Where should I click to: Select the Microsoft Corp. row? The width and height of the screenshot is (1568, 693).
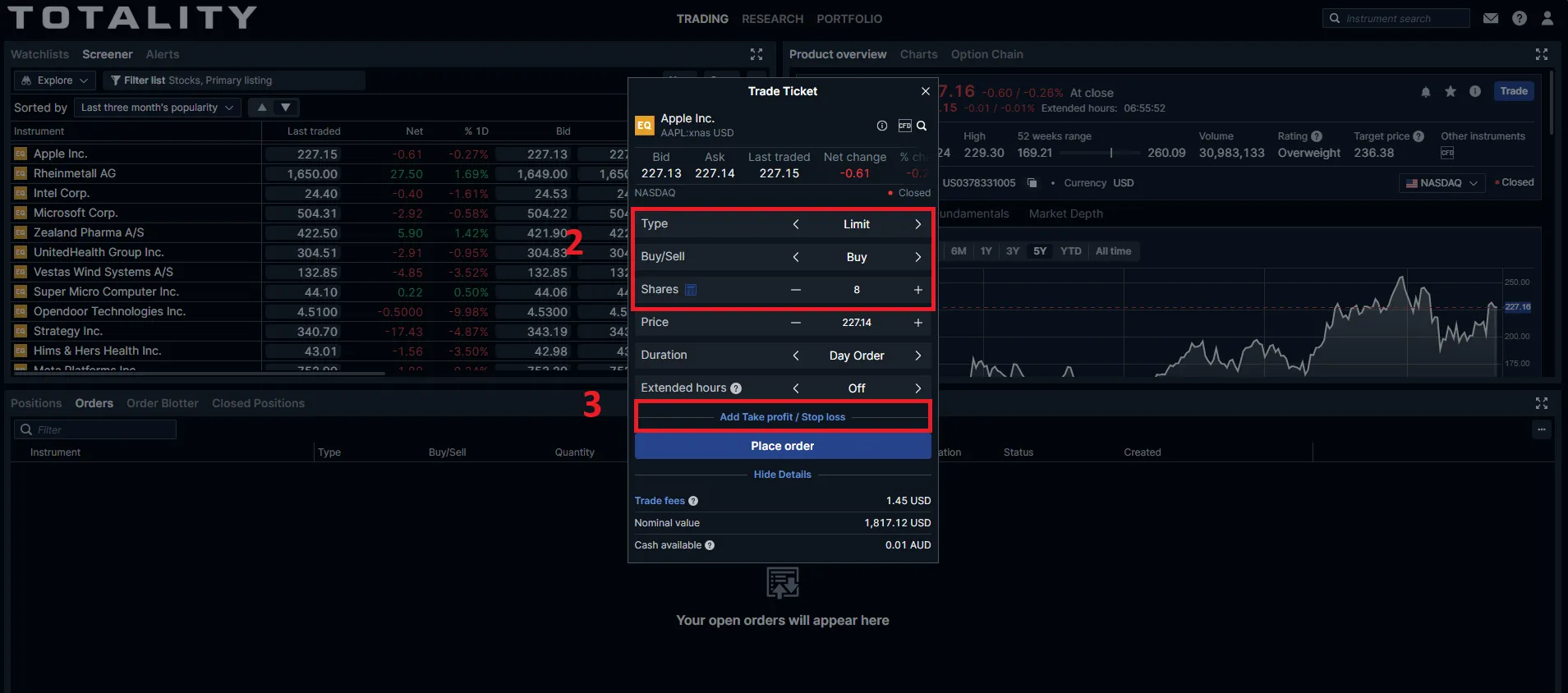320,213
